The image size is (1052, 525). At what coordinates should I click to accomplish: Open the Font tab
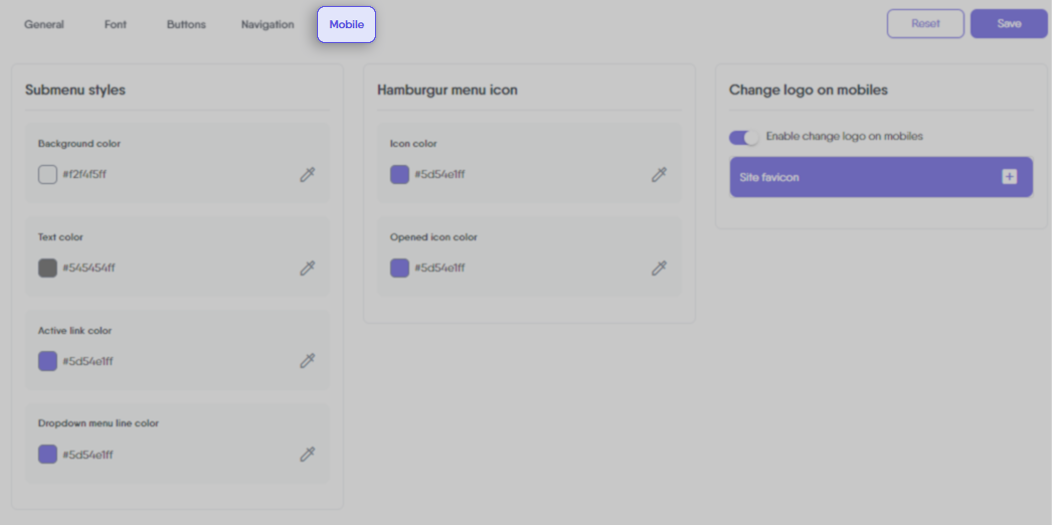point(116,25)
